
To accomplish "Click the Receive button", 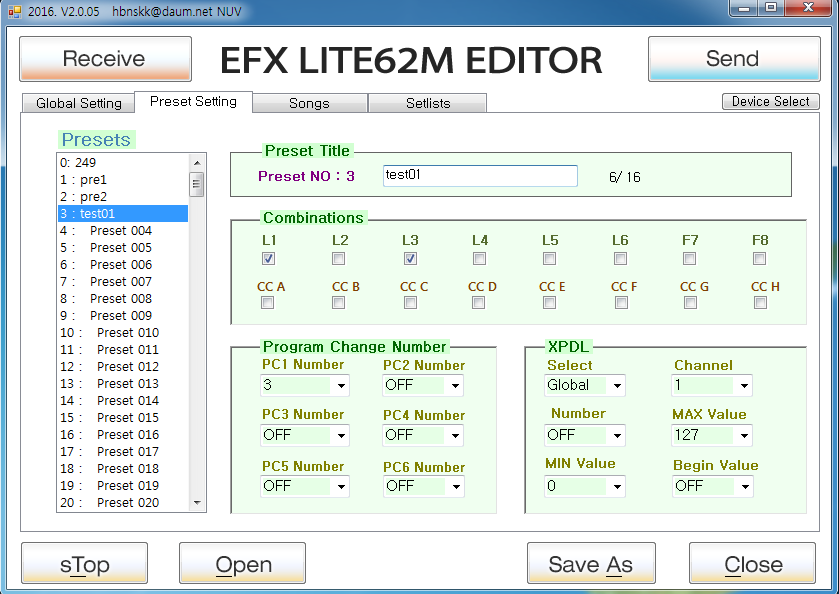I will (x=105, y=59).
